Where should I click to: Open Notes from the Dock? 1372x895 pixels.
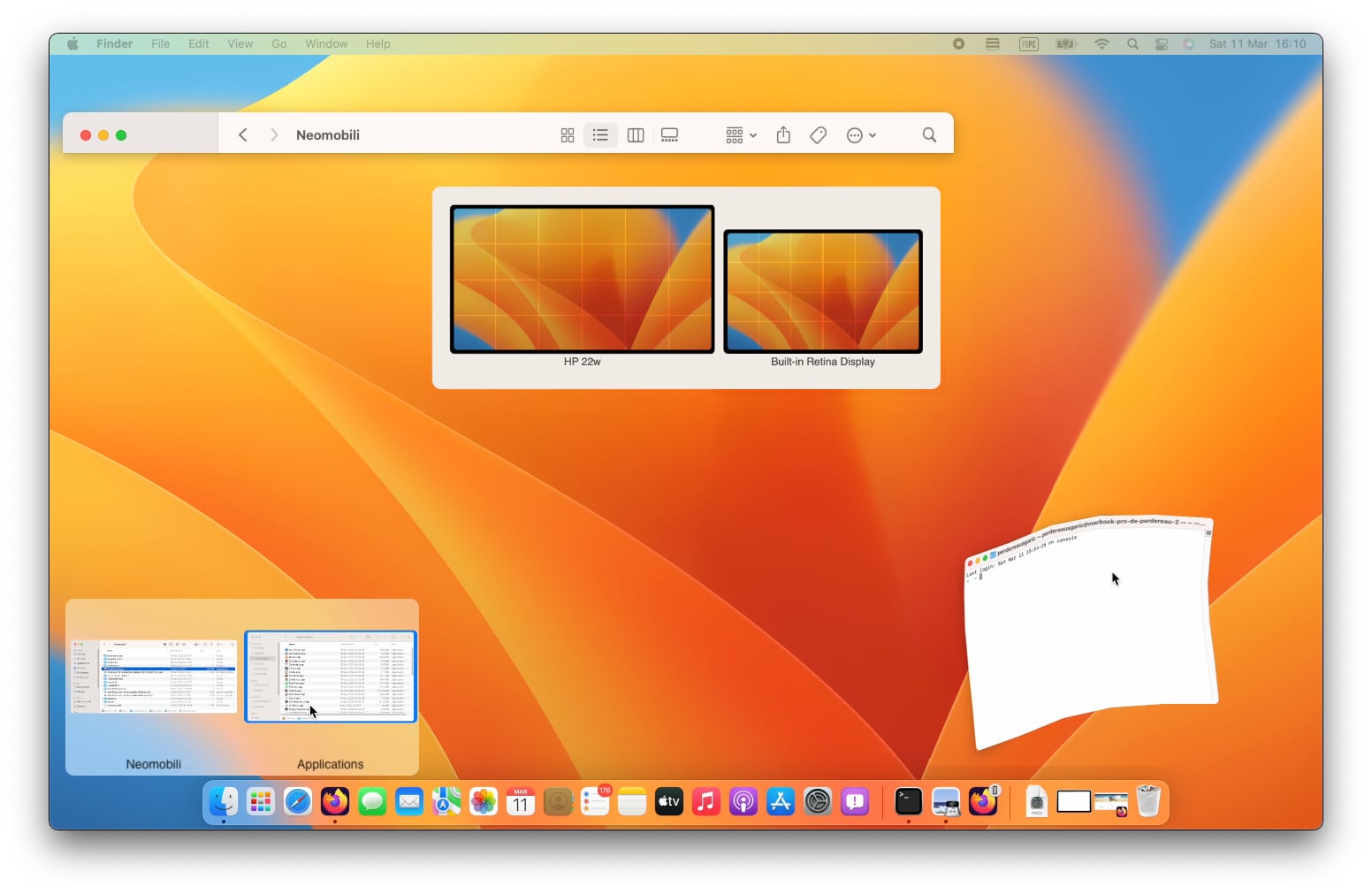(x=632, y=802)
